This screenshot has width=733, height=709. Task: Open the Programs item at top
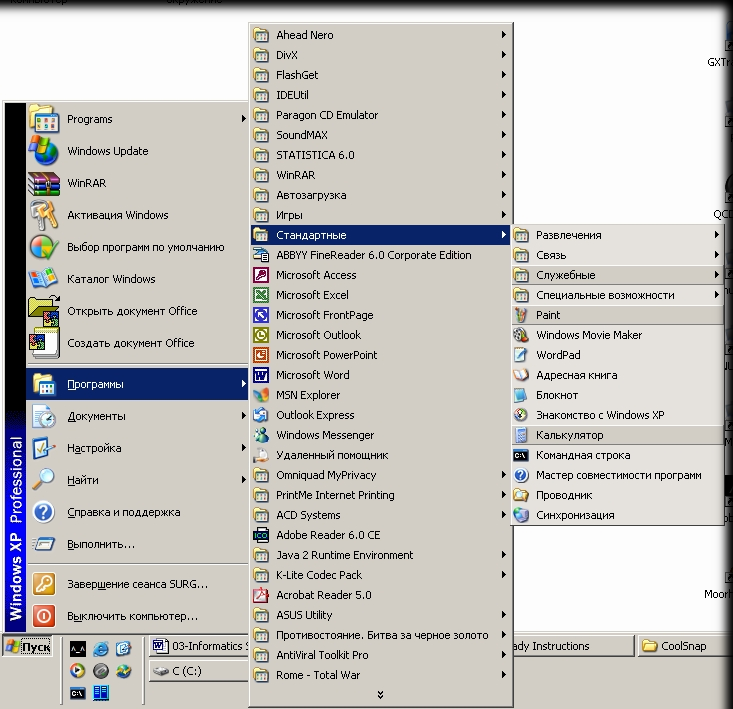click(137, 119)
